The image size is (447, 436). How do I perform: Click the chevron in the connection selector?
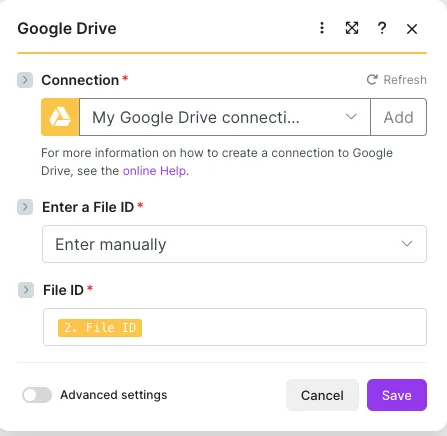tap(351, 117)
